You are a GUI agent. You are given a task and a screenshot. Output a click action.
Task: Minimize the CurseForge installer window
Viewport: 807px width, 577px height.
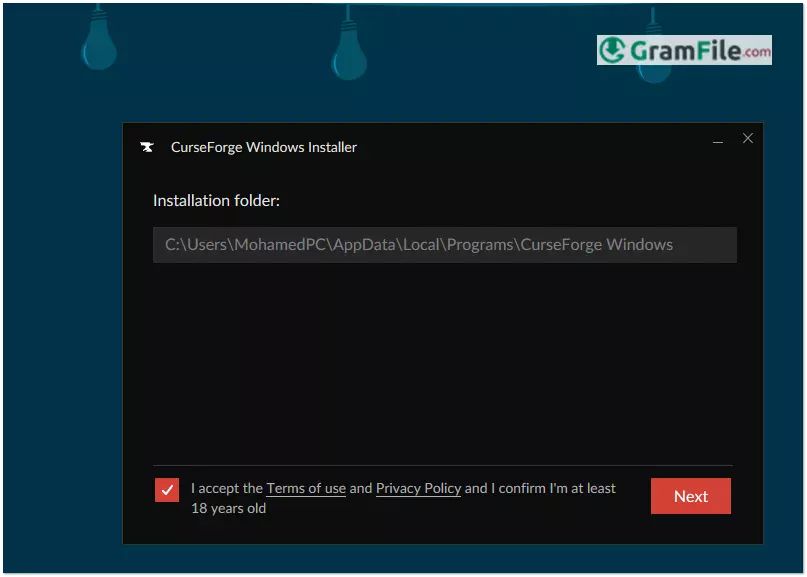[x=718, y=142]
